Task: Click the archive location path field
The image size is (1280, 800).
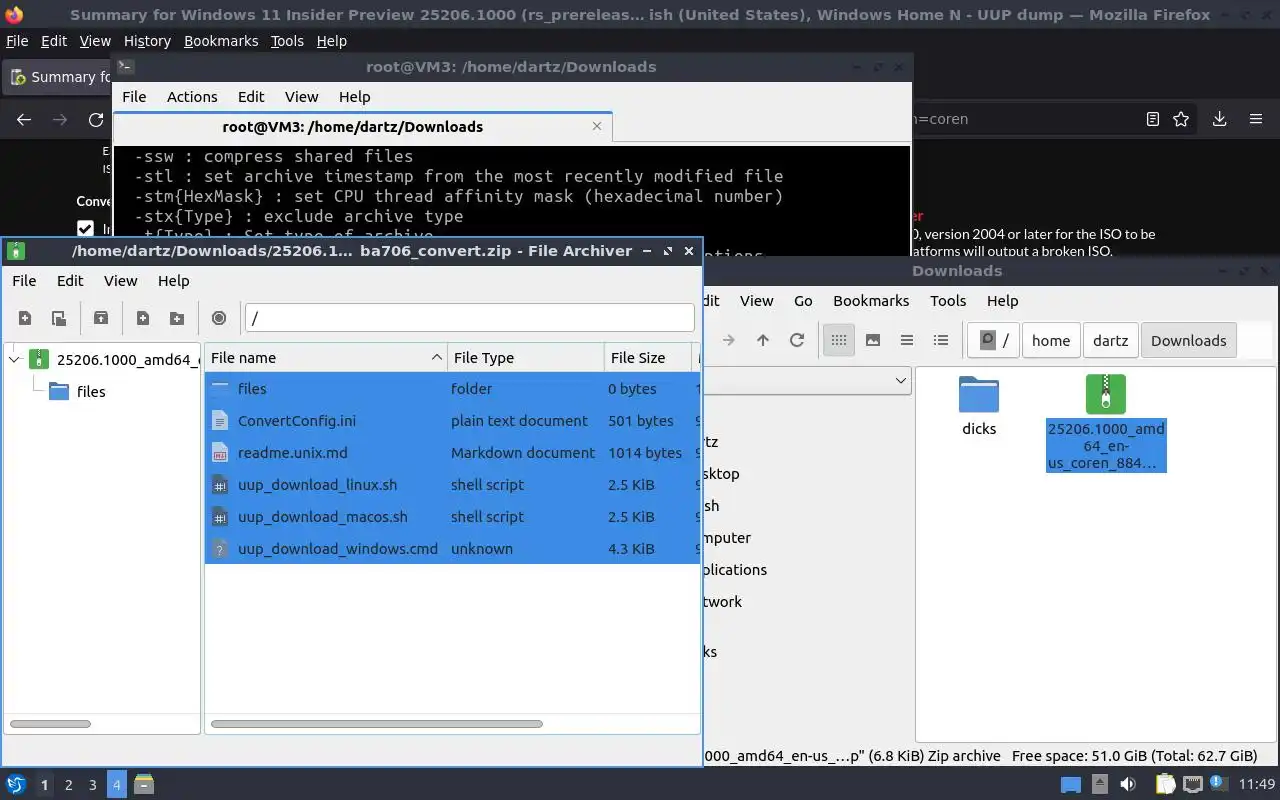Action: coord(469,318)
